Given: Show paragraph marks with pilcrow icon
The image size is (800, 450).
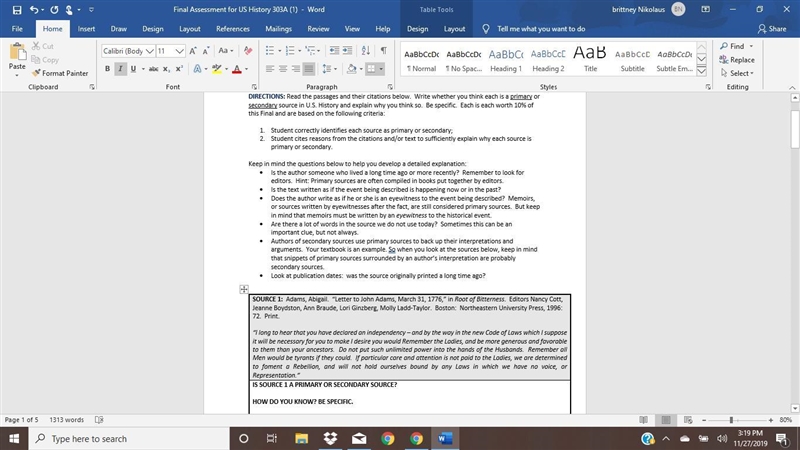Looking at the screenshot, I should click(384, 50).
